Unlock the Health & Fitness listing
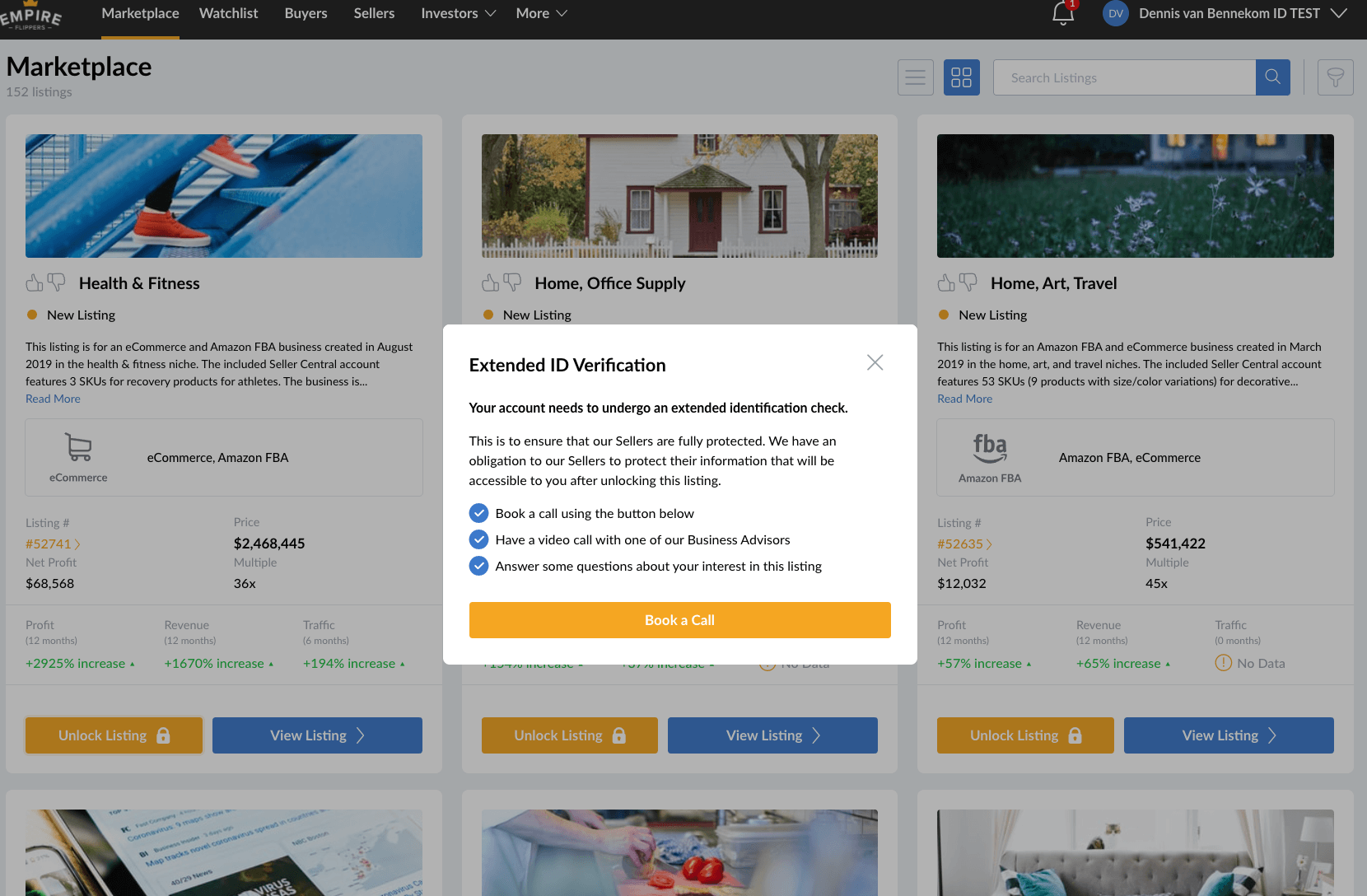 click(x=114, y=735)
